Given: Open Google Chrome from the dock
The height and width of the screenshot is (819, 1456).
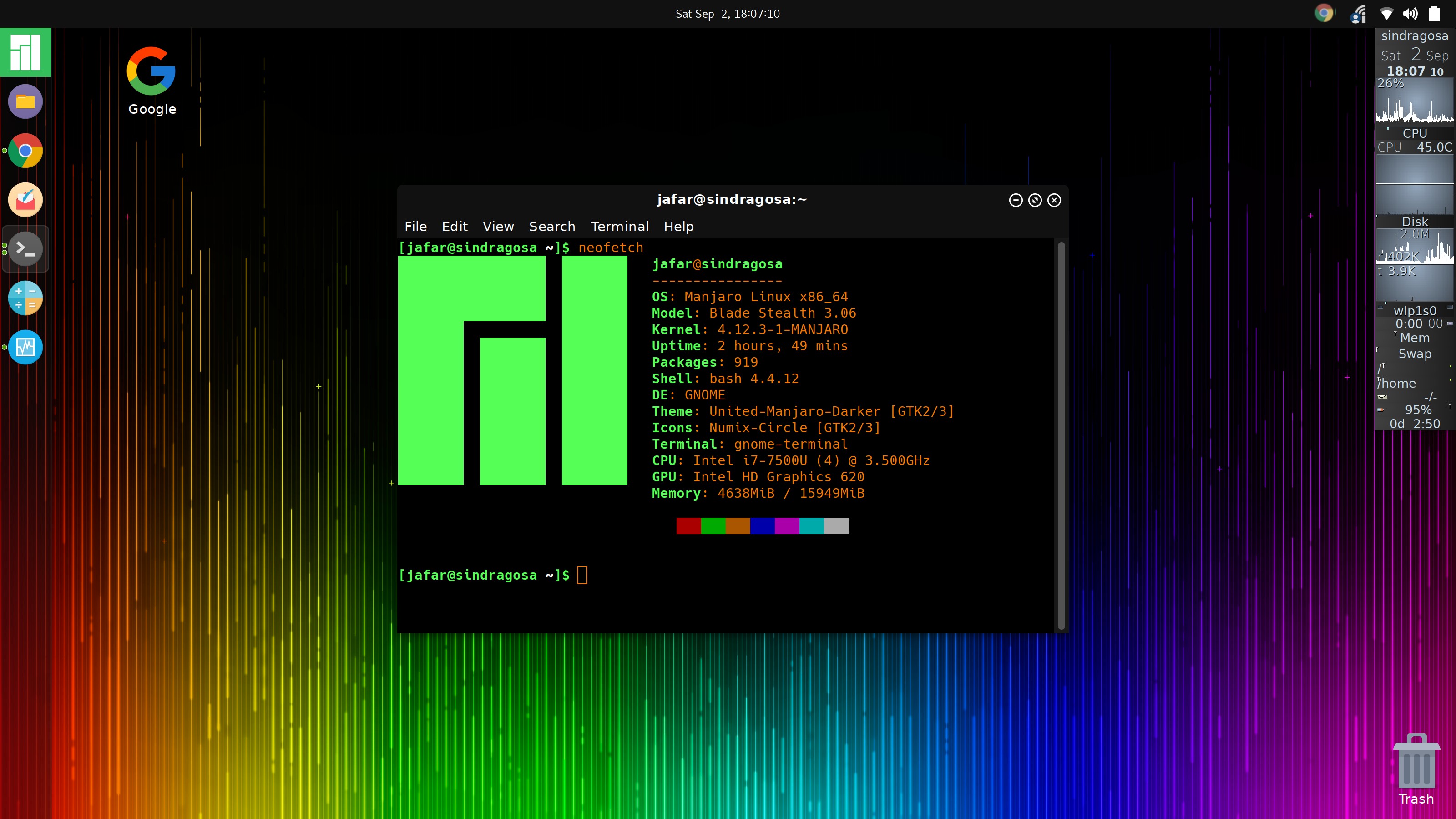Looking at the screenshot, I should click(25, 151).
